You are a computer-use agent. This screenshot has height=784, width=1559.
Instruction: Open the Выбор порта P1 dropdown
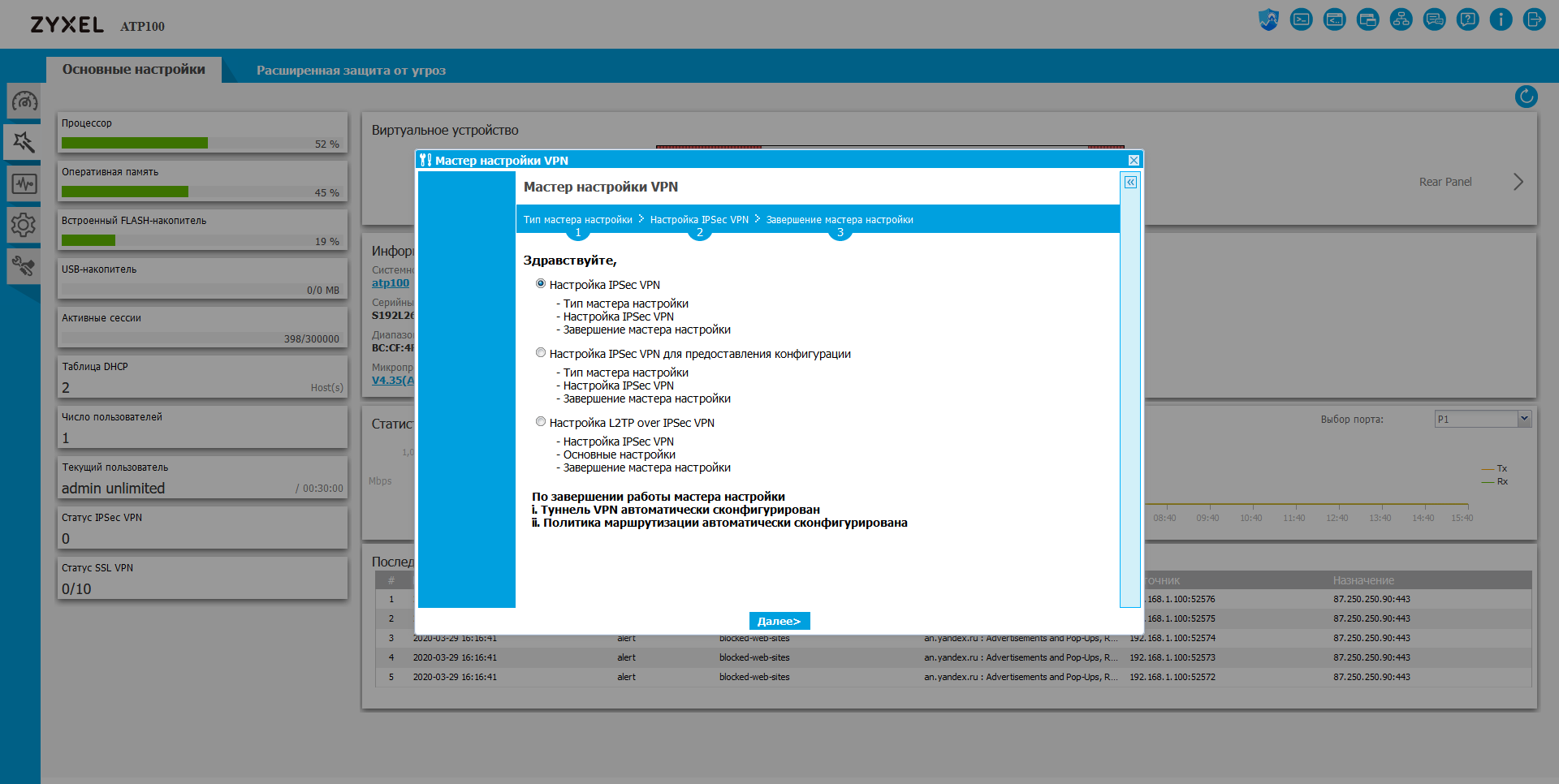tap(1483, 419)
